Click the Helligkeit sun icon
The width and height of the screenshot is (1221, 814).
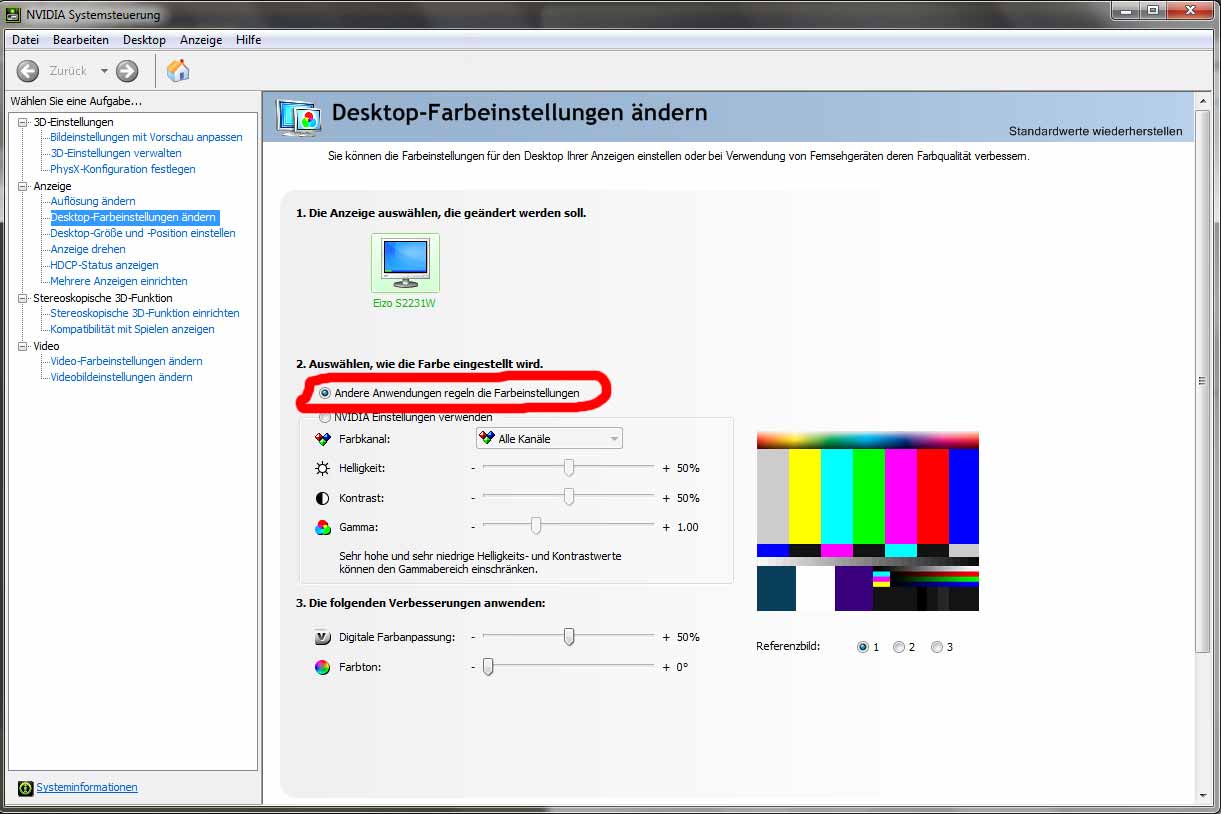pyautogui.click(x=322, y=468)
